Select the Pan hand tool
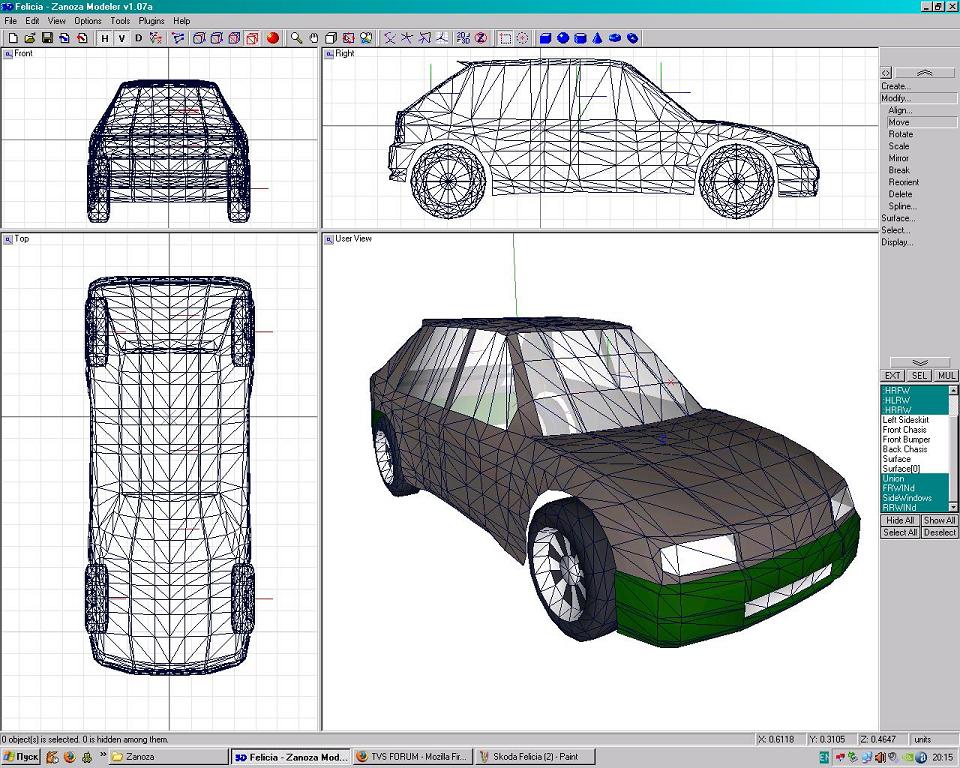The height and width of the screenshot is (768, 960). point(313,38)
